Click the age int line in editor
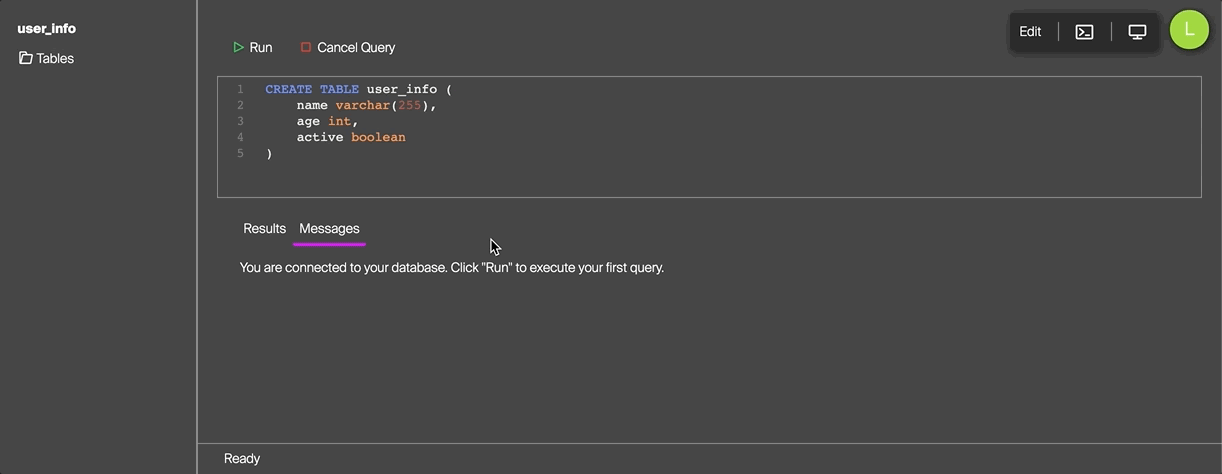The height and width of the screenshot is (474, 1222). [327, 121]
